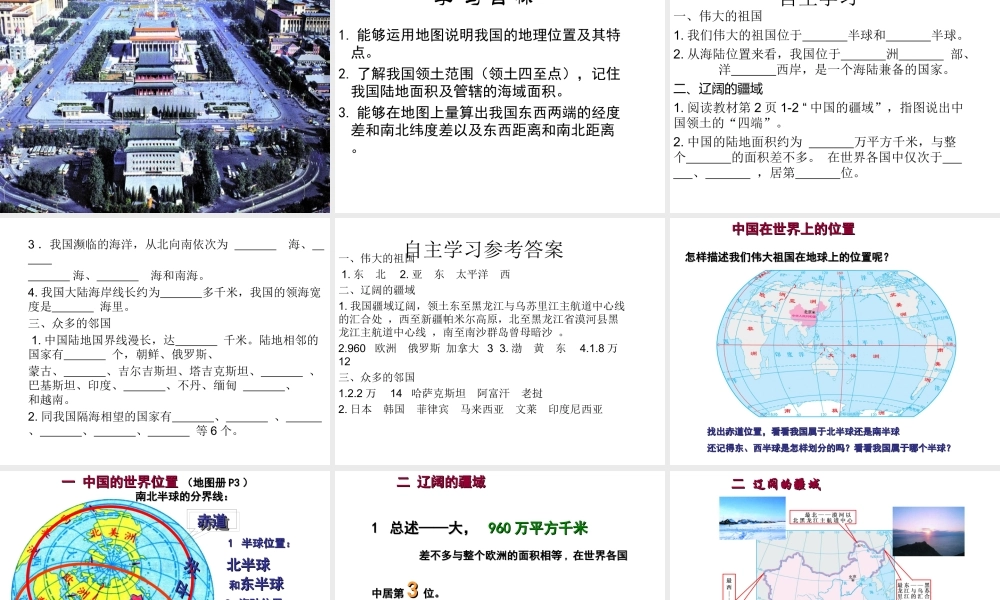Image resolution: width=1000 pixels, height=600 pixels.
Task: Select the slide beginning 3．我国濒临的海洋
Action: 165,341
